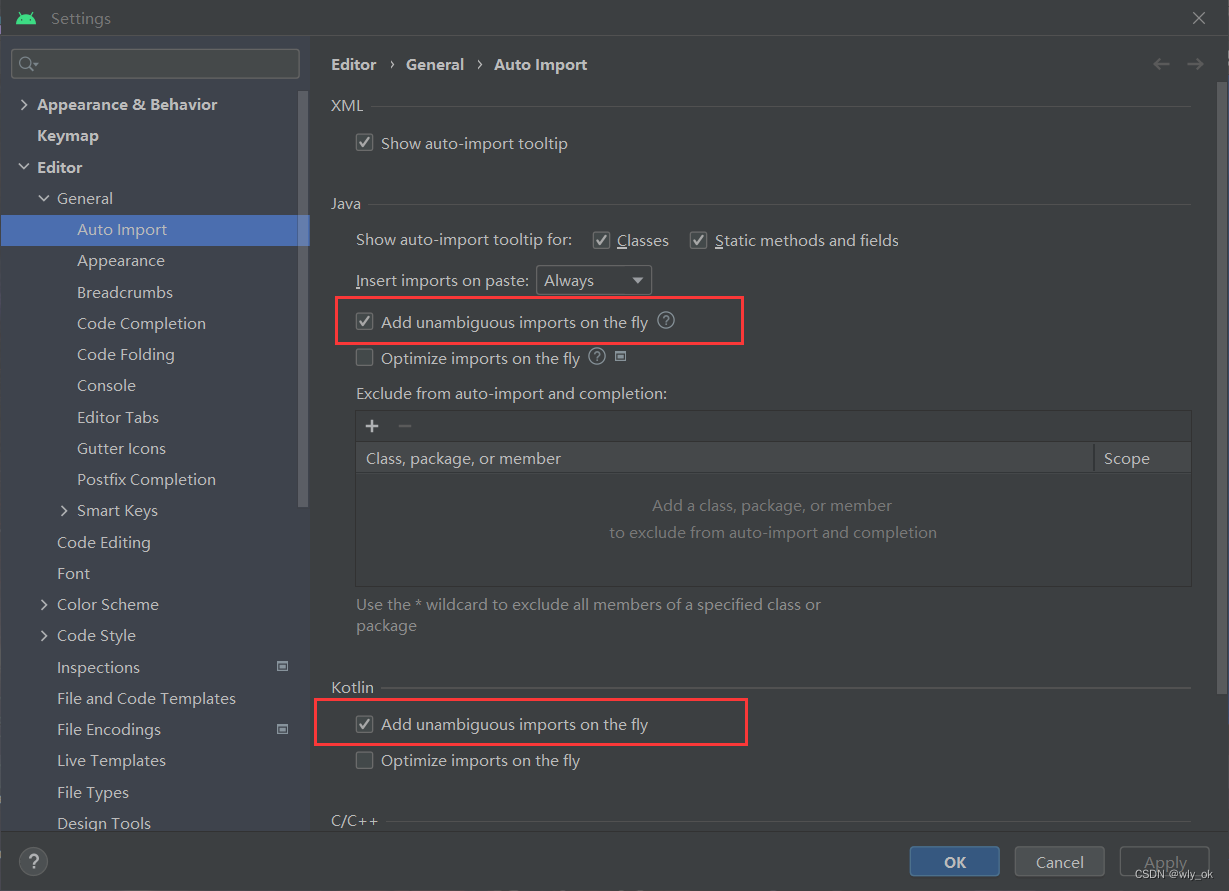Screen dimensions: 1229x891
Task: Open help for Add unambiguous imports (Java)
Action: (667, 321)
